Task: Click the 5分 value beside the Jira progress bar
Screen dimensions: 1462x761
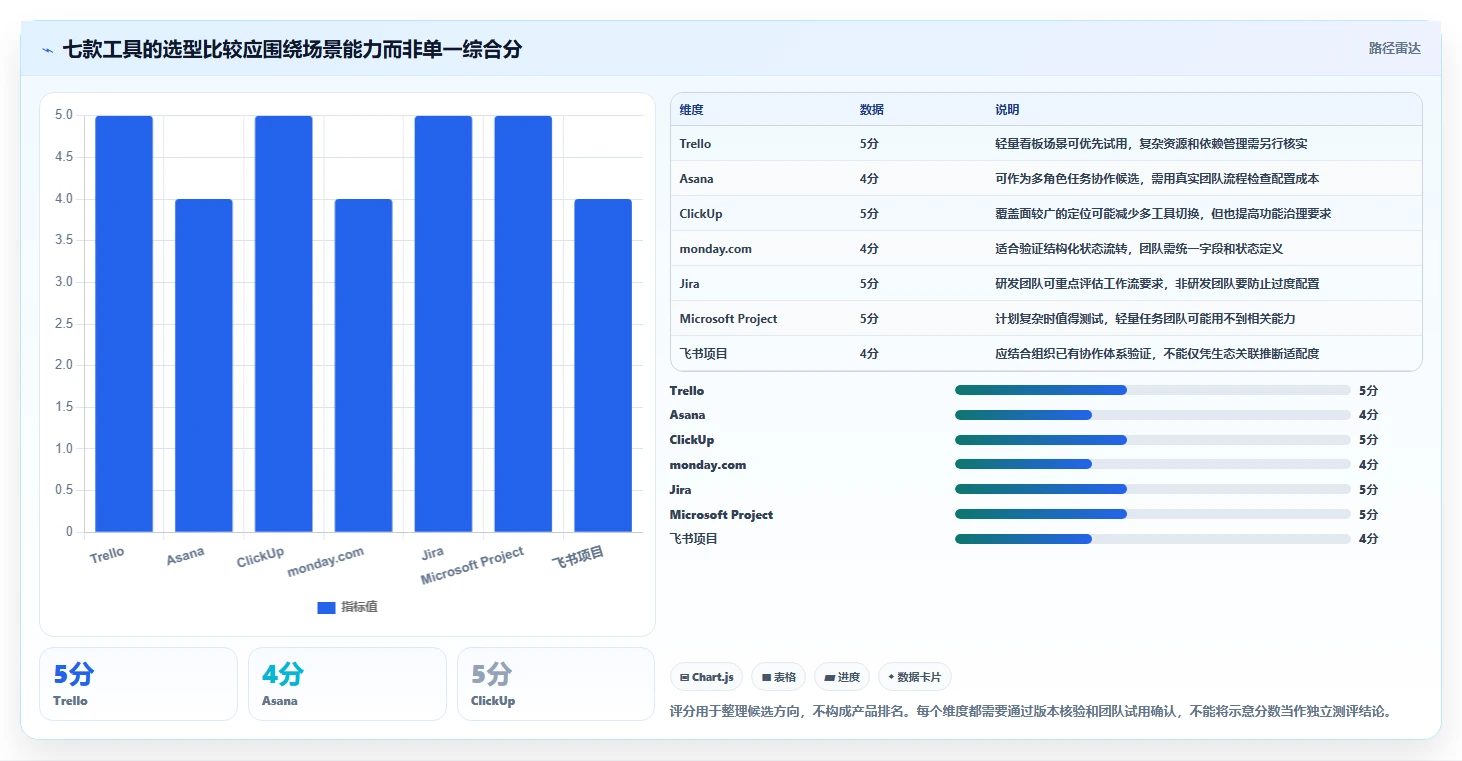Action: click(x=1368, y=490)
